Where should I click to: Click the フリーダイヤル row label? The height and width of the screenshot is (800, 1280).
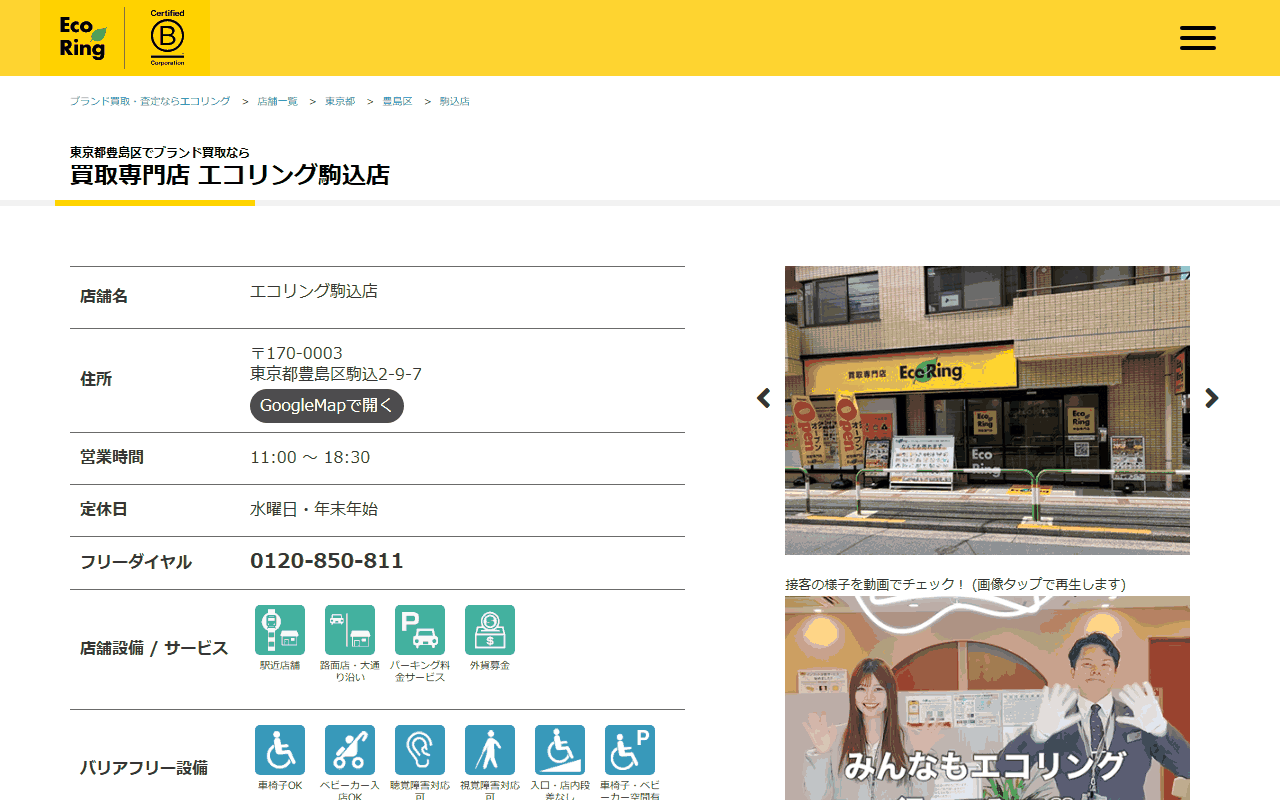point(136,562)
